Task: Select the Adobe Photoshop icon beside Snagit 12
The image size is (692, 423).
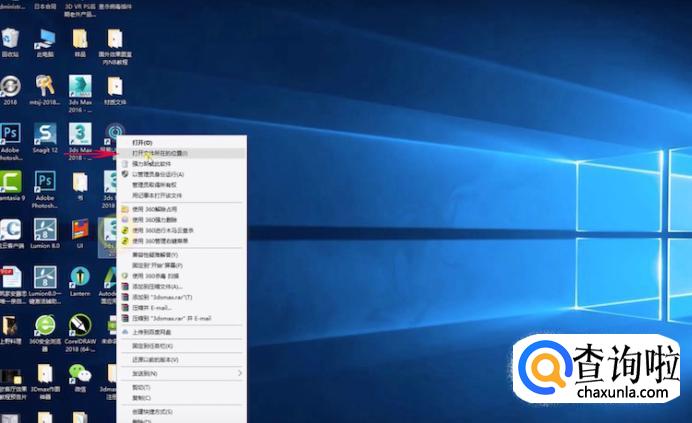Action: [10, 141]
